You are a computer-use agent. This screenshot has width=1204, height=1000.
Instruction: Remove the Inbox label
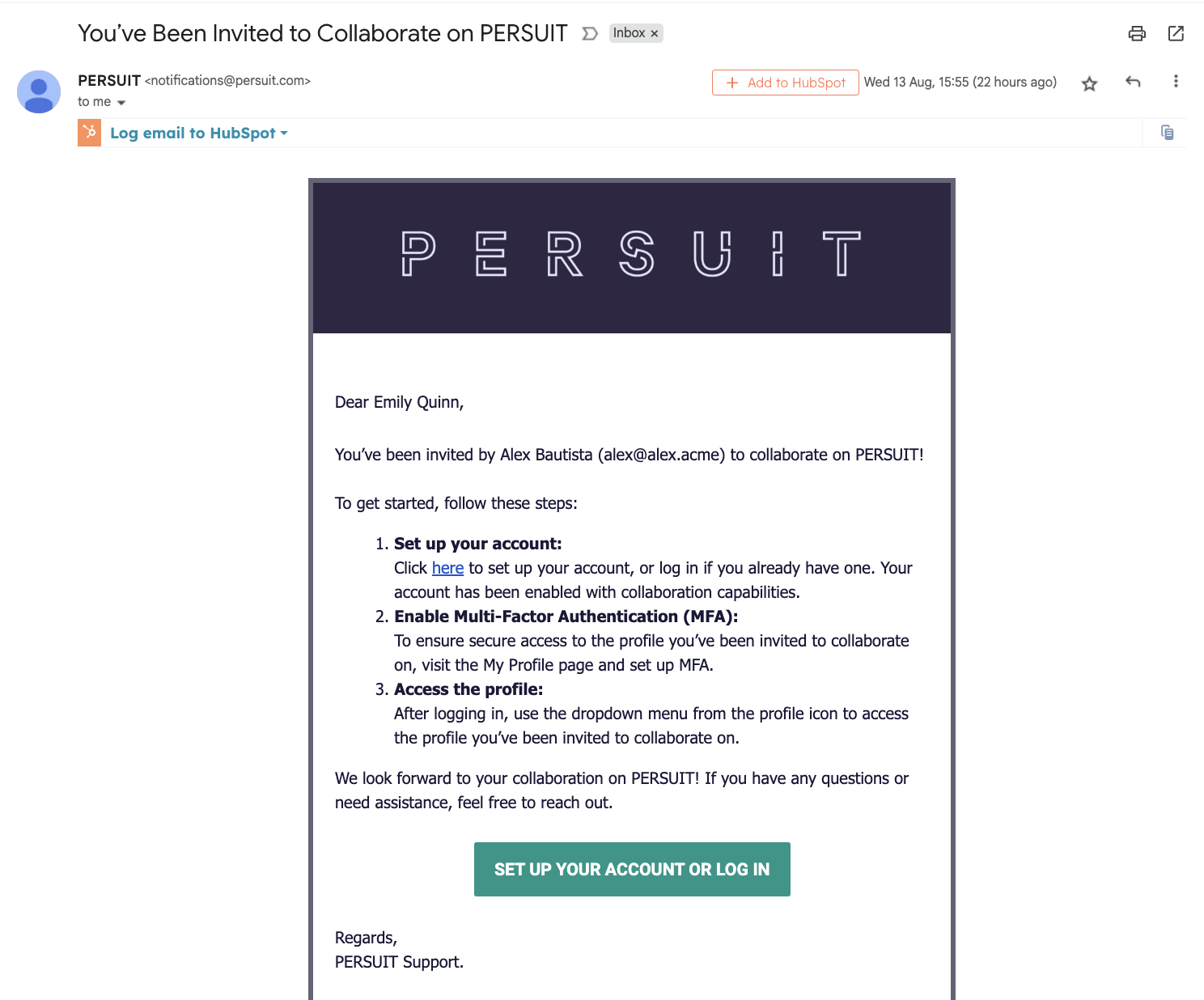655,33
